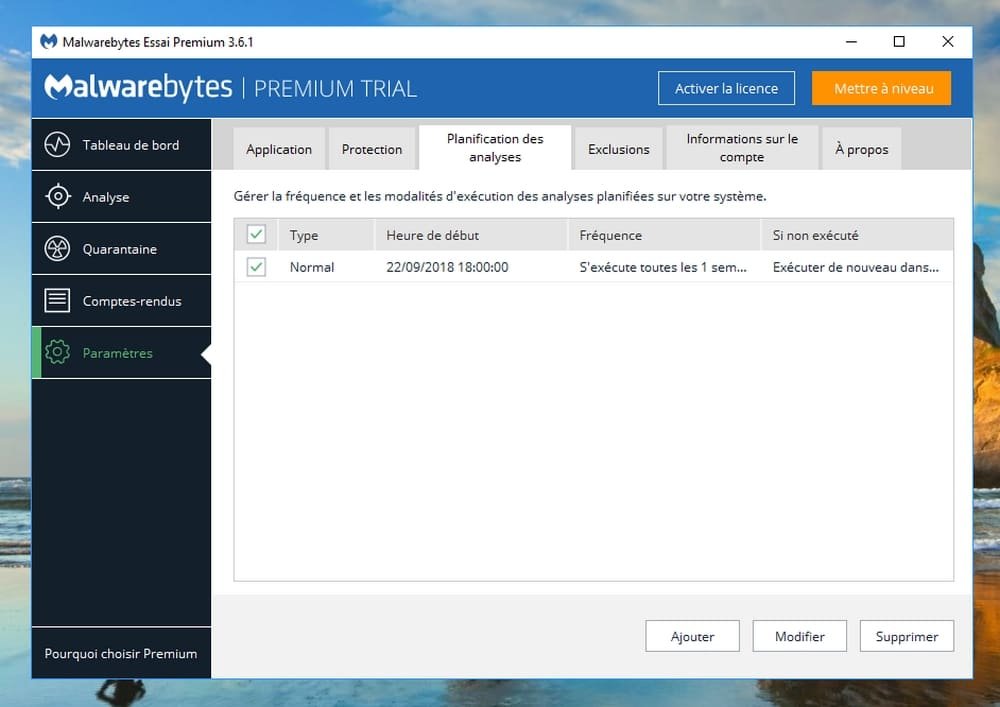Viewport: 1000px width, 707px height.
Task: Click Ajouter to add a scheduled scan
Action: point(693,636)
